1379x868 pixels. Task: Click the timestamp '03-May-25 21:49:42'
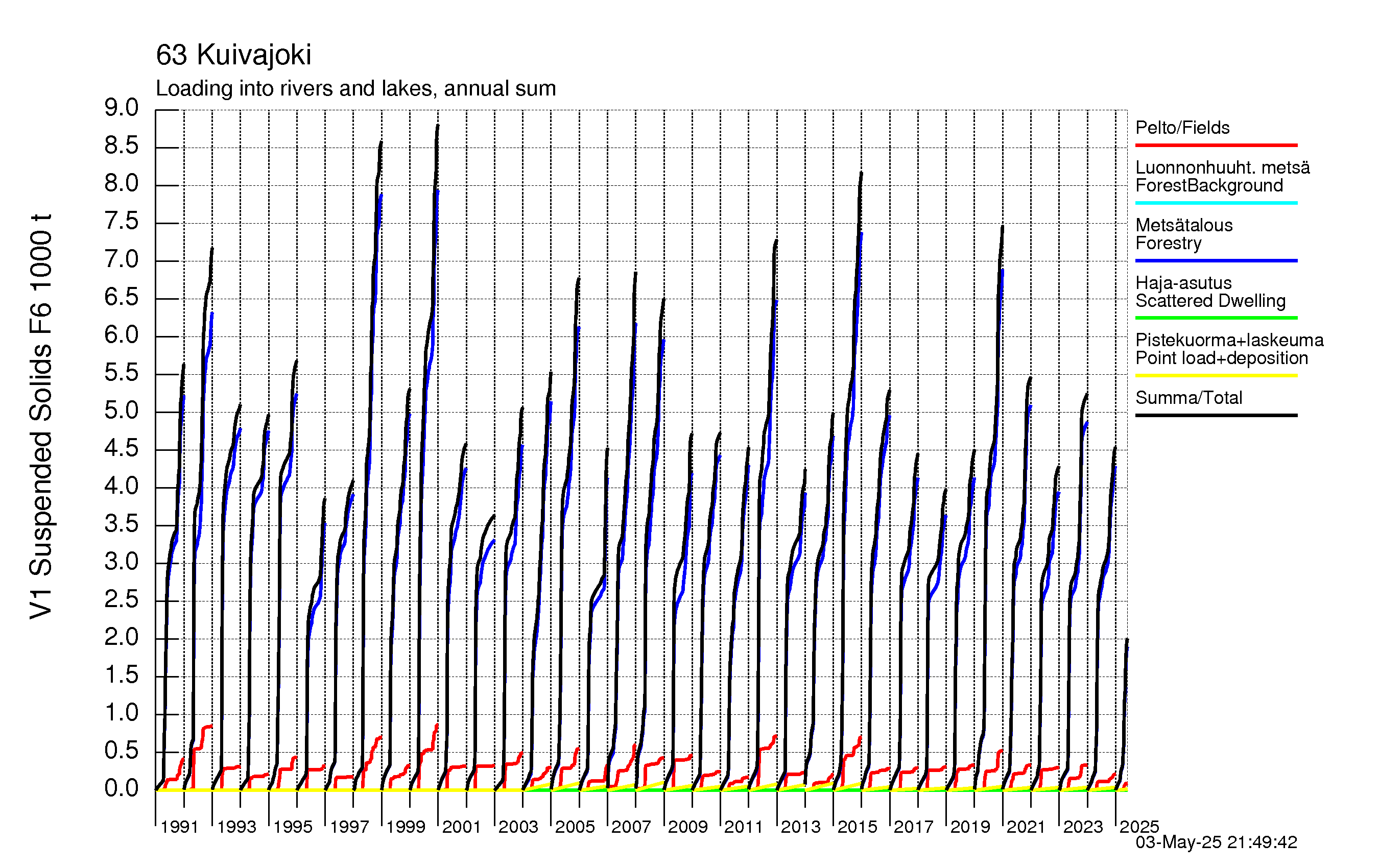pyautogui.click(x=1217, y=842)
